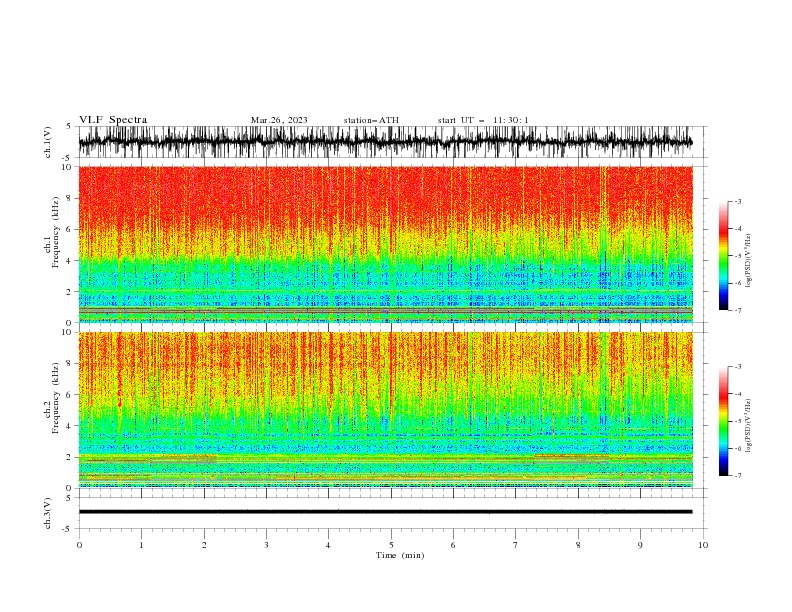Click the '8' kHz tick on ch.1 spectrogram axis
Screen dimensions: 792x612
coord(70,198)
